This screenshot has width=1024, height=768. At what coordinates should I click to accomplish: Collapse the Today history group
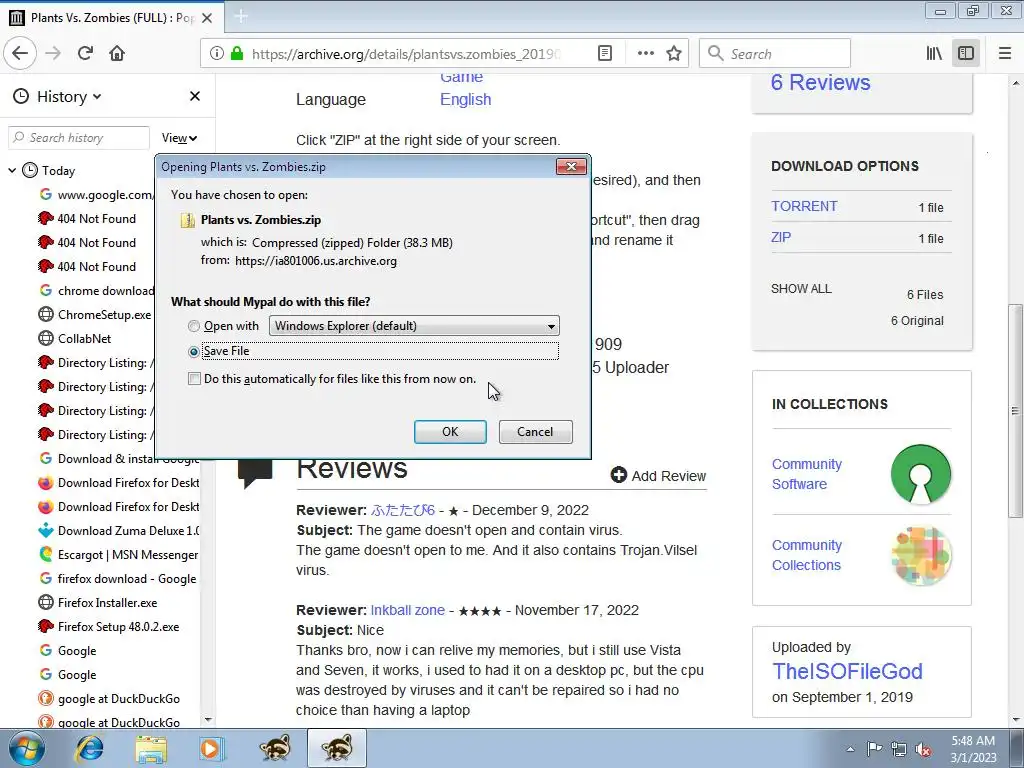[12, 170]
